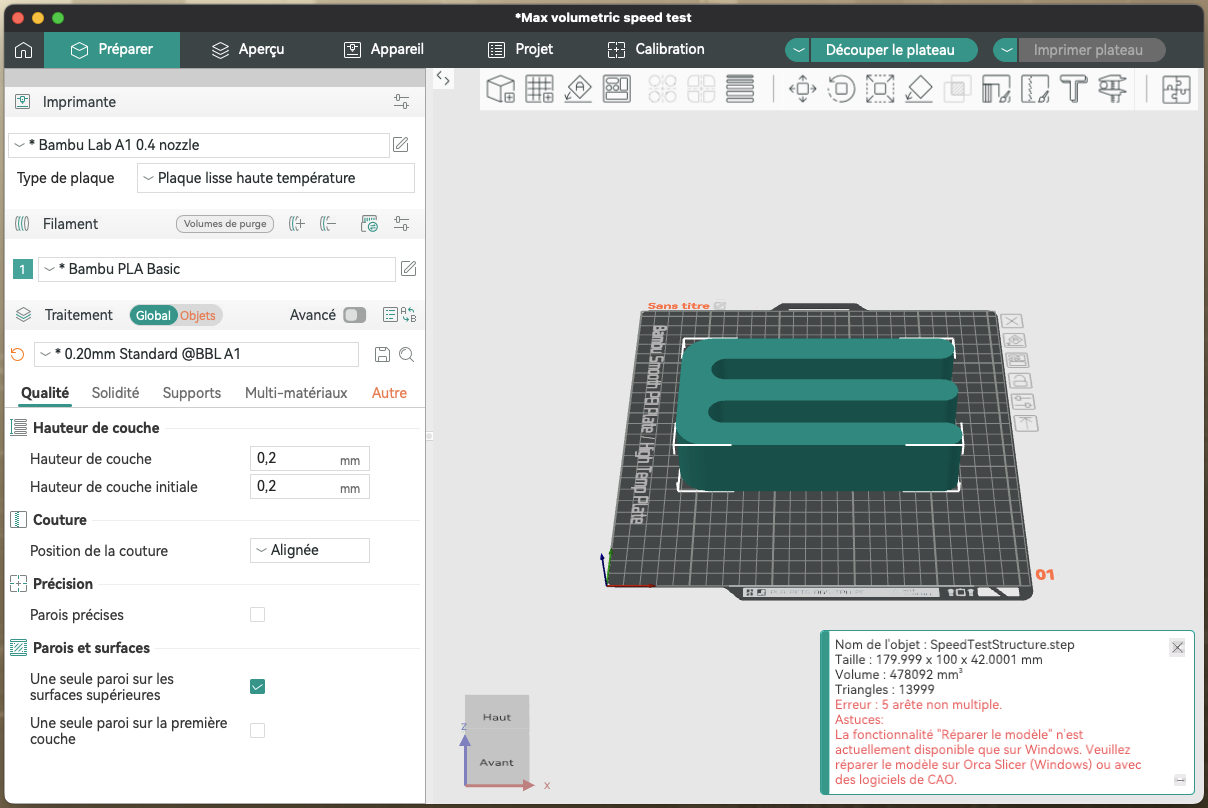Screen dimensions: 1208x808
Task: Select the Move tool in toolbar
Action: (x=803, y=89)
